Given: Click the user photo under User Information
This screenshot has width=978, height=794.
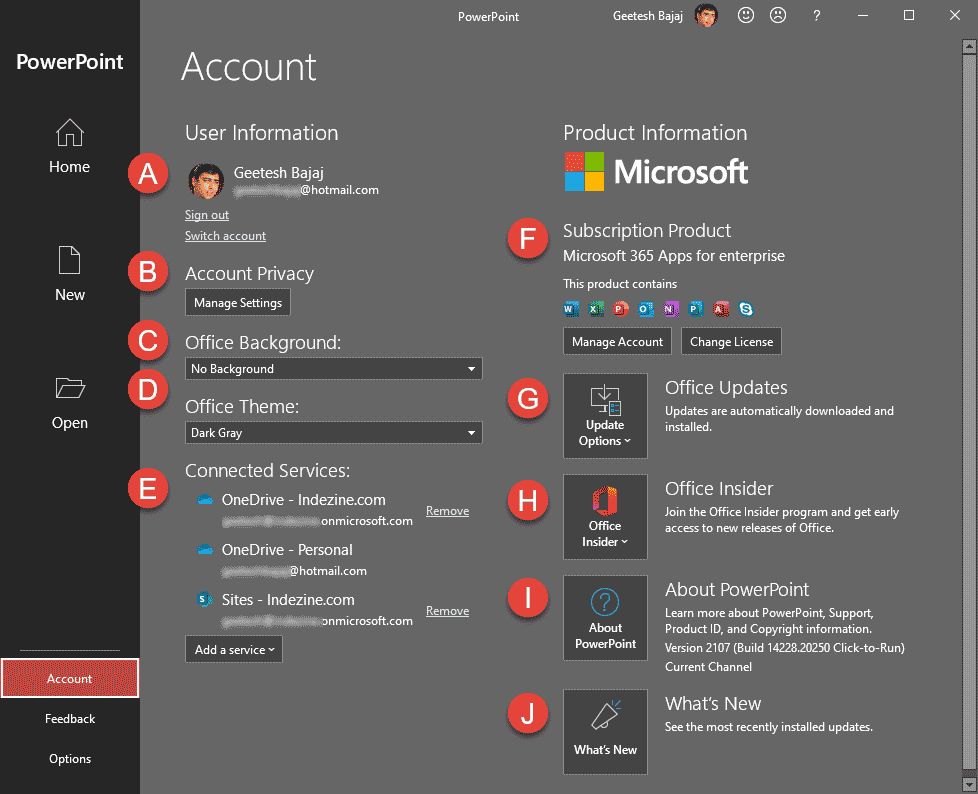Looking at the screenshot, I should (x=206, y=181).
